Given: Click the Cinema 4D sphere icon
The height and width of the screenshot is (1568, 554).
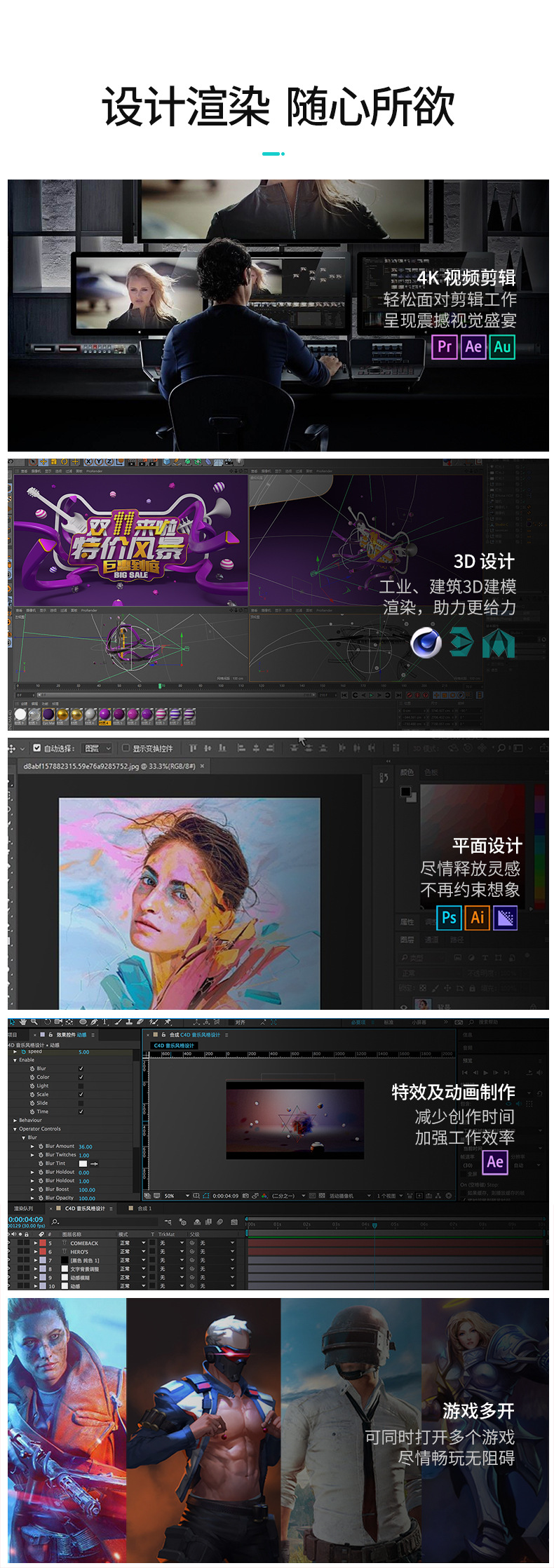Looking at the screenshot, I should point(426,643).
